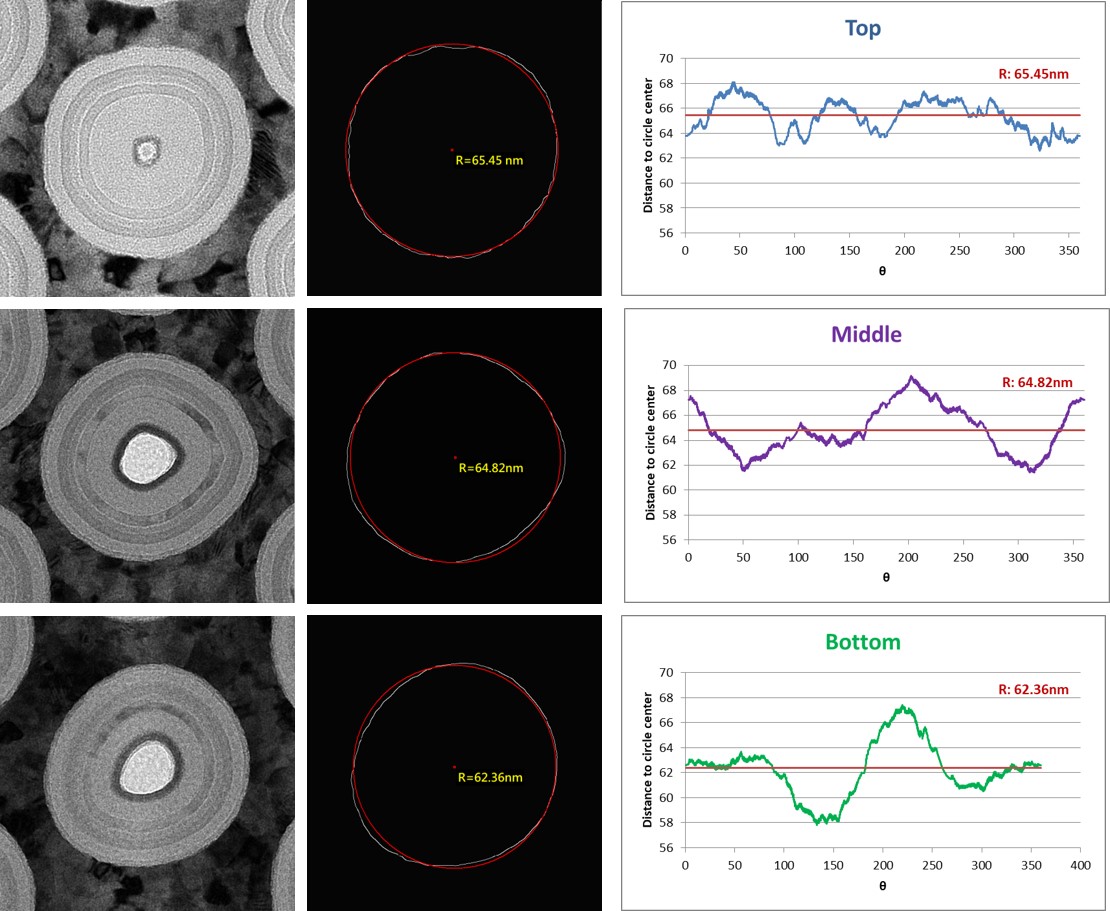Click the blue "Top" chart title
Image resolution: width=1110 pixels, height=911 pixels.
point(862,28)
